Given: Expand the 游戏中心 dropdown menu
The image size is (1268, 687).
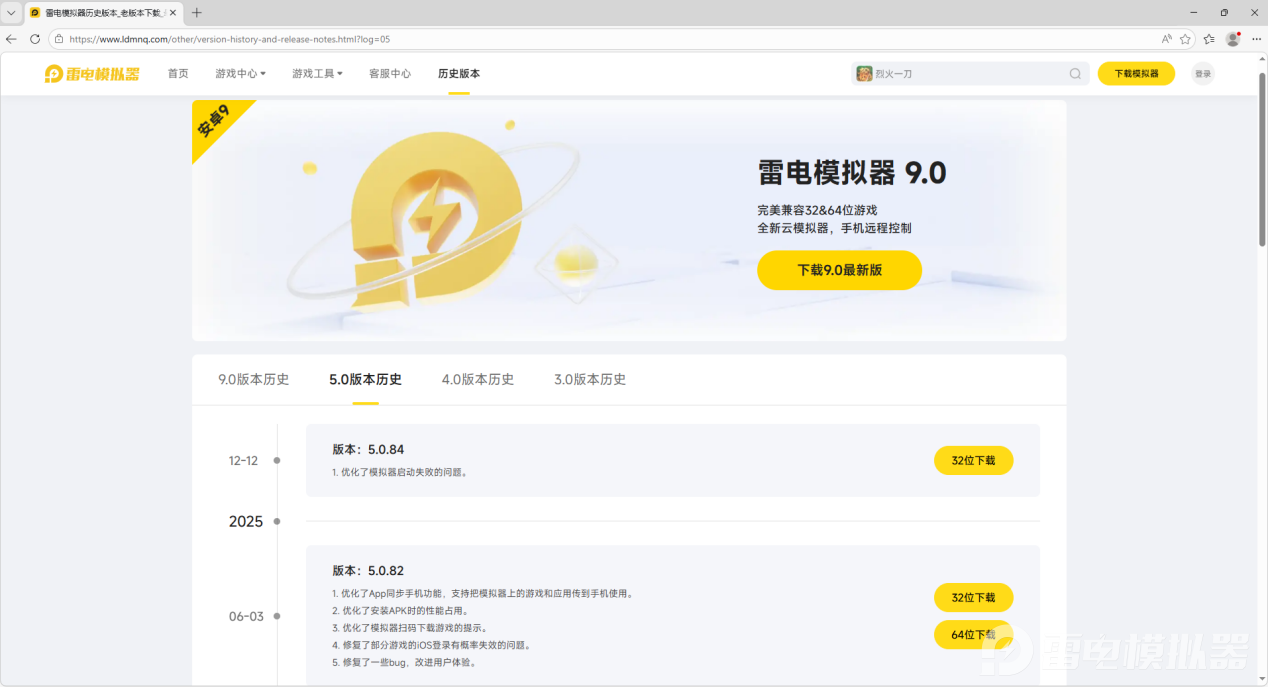Looking at the screenshot, I should point(240,74).
